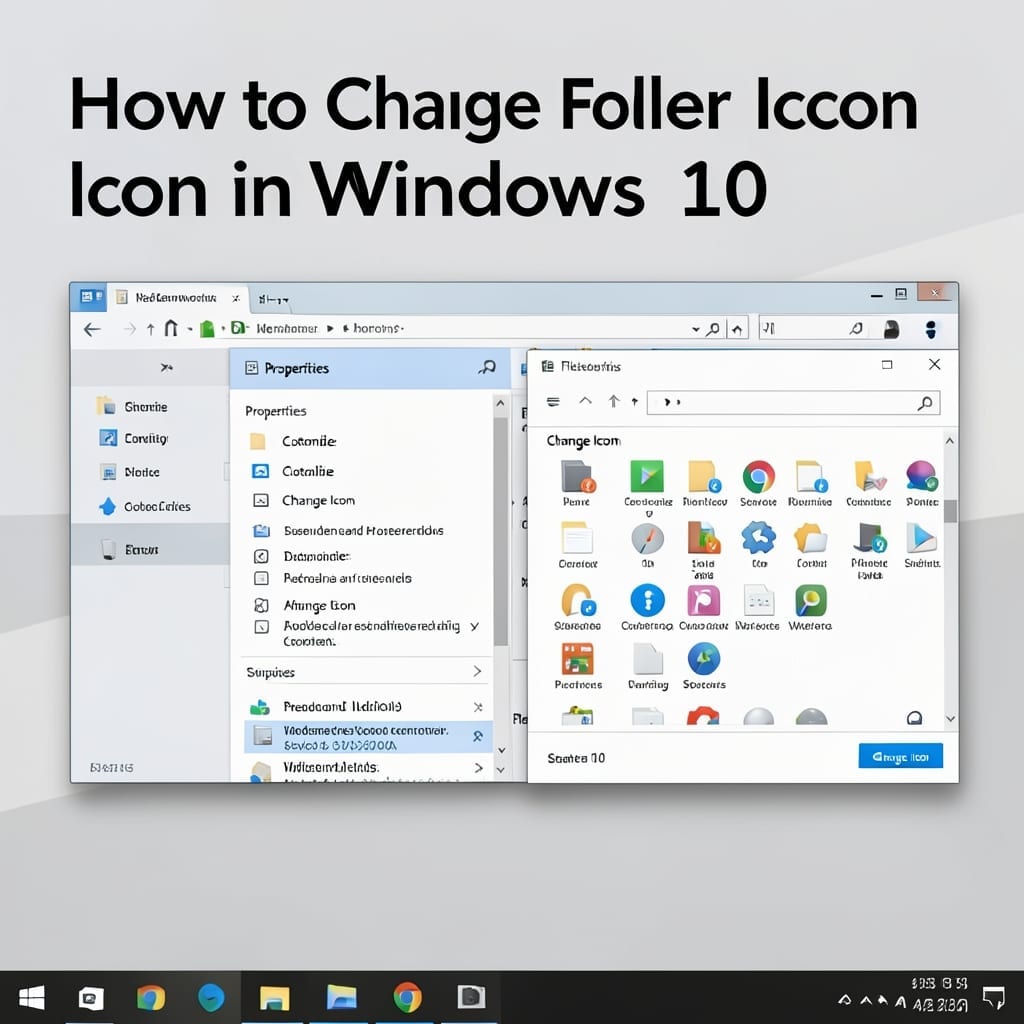Screen dimensions: 1024x1024
Task: Select the blank page icon labeled Danting
Action: click(x=648, y=659)
